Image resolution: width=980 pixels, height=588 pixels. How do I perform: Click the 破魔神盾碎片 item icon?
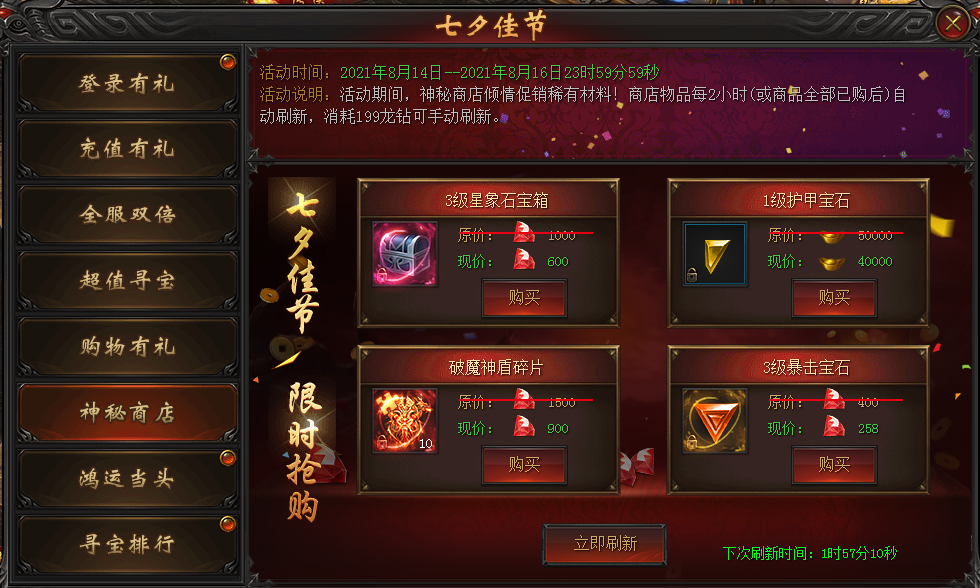pyautogui.click(x=404, y=421)
